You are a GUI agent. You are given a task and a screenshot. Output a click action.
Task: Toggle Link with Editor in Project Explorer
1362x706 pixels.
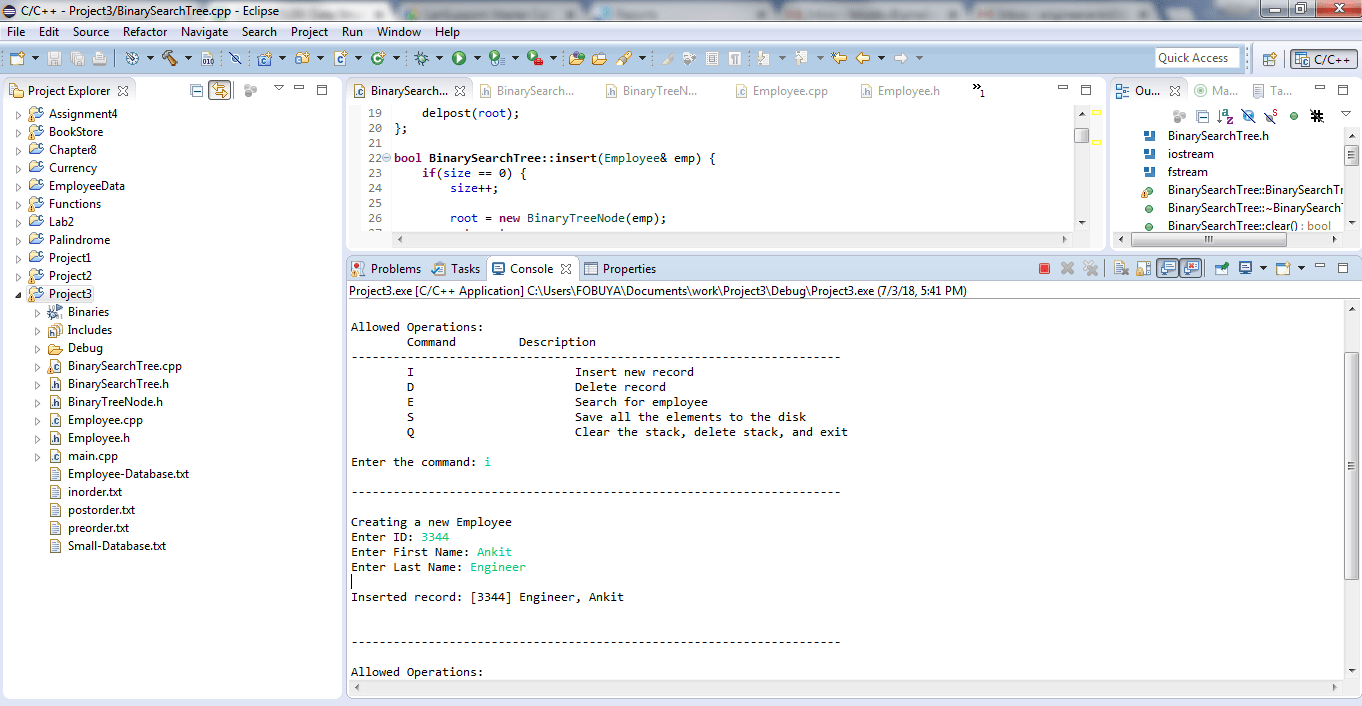(220, 90)
